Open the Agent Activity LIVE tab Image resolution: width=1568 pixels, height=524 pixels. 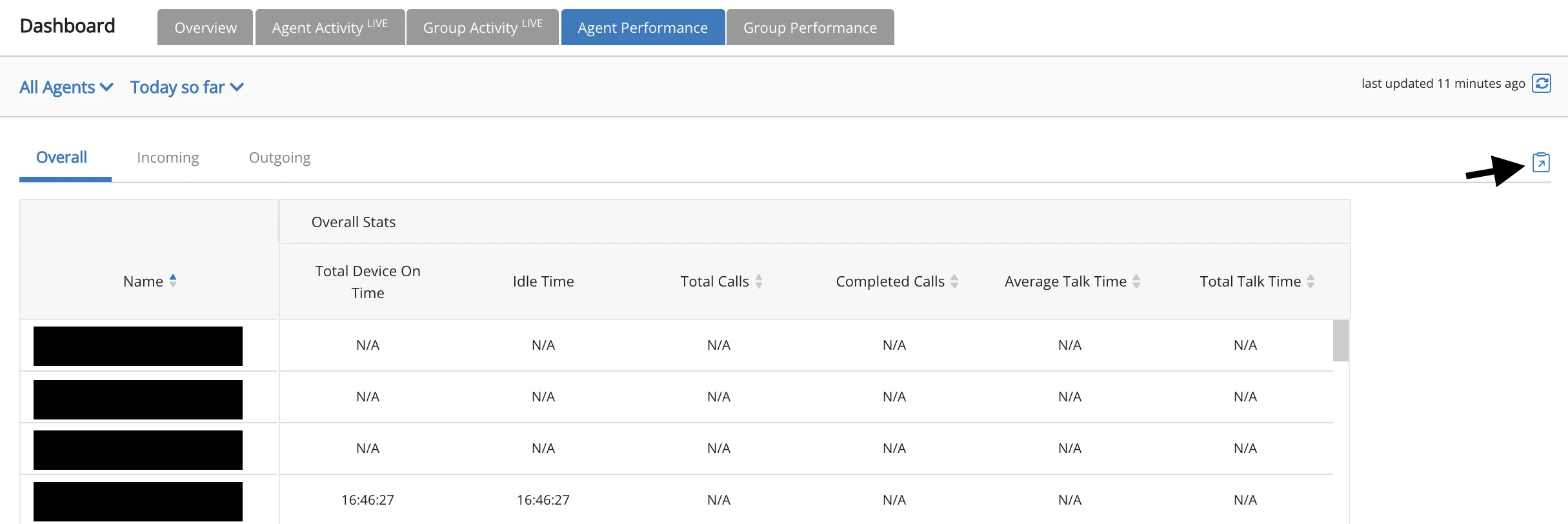pyautogui.click(x=330, y=27)
